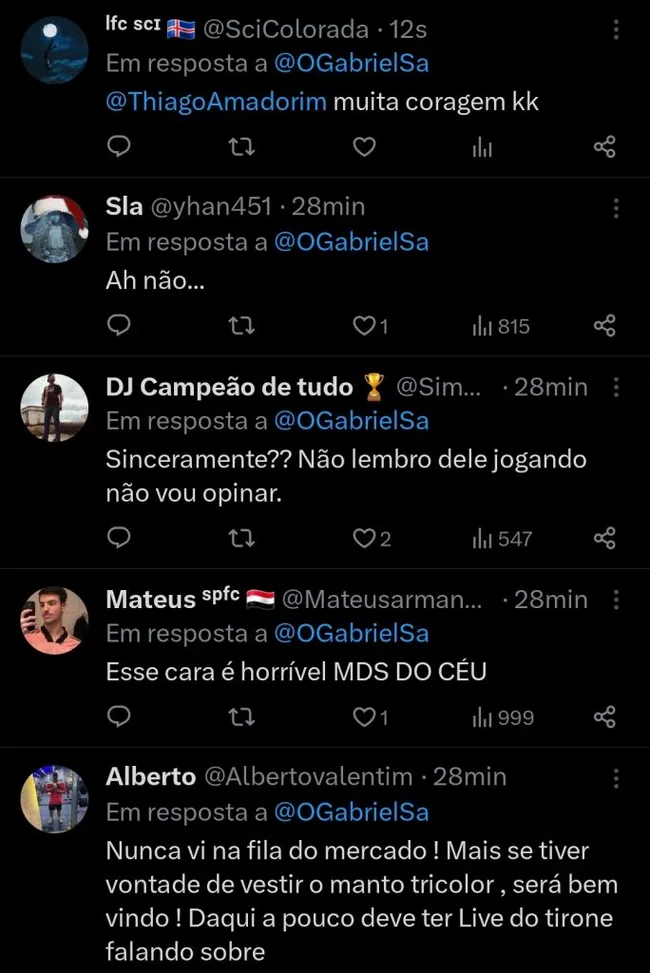Retweet DJ Campeão de tudo's comment
The height and width of the screenshot is (973, 650).
point(240,538)
